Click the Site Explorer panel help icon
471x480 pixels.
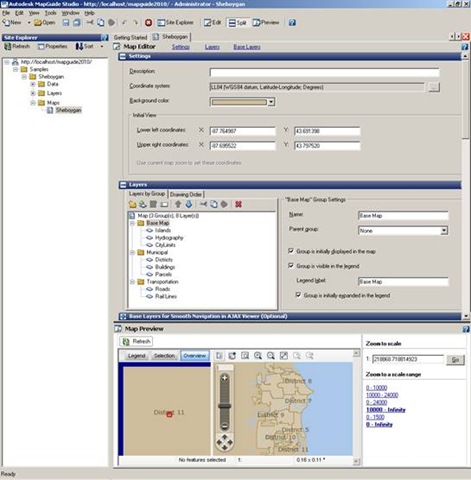(x=105, y=37)
